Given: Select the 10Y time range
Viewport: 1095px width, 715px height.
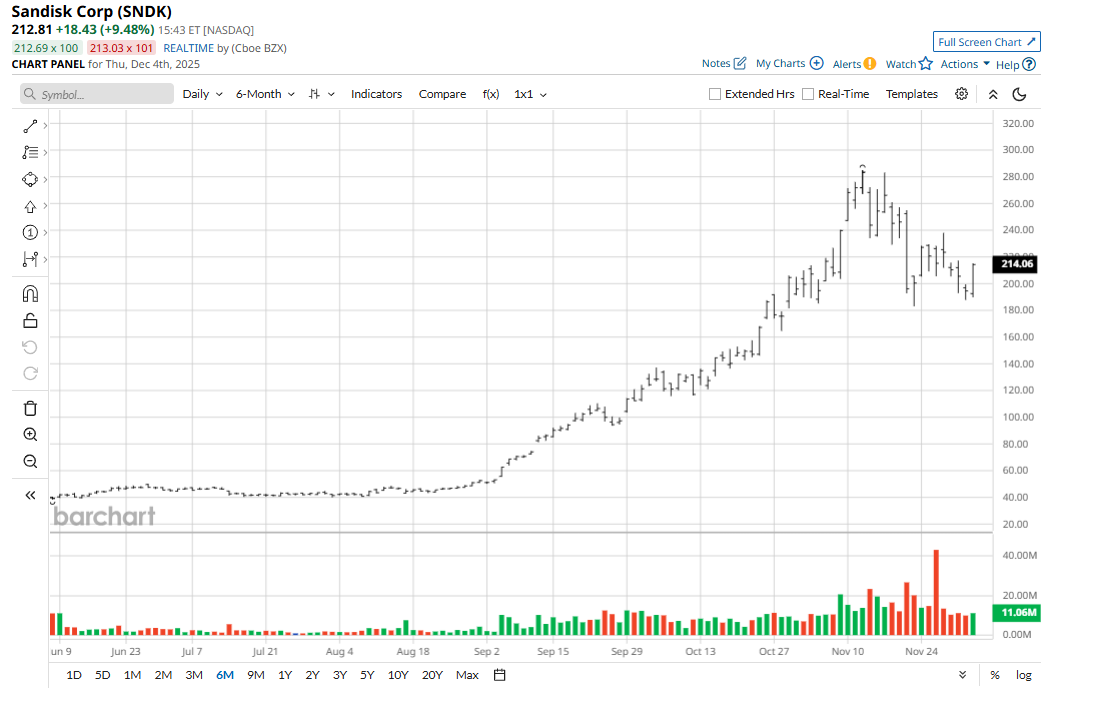Looking at the screenshot, I should click(398, 675).
